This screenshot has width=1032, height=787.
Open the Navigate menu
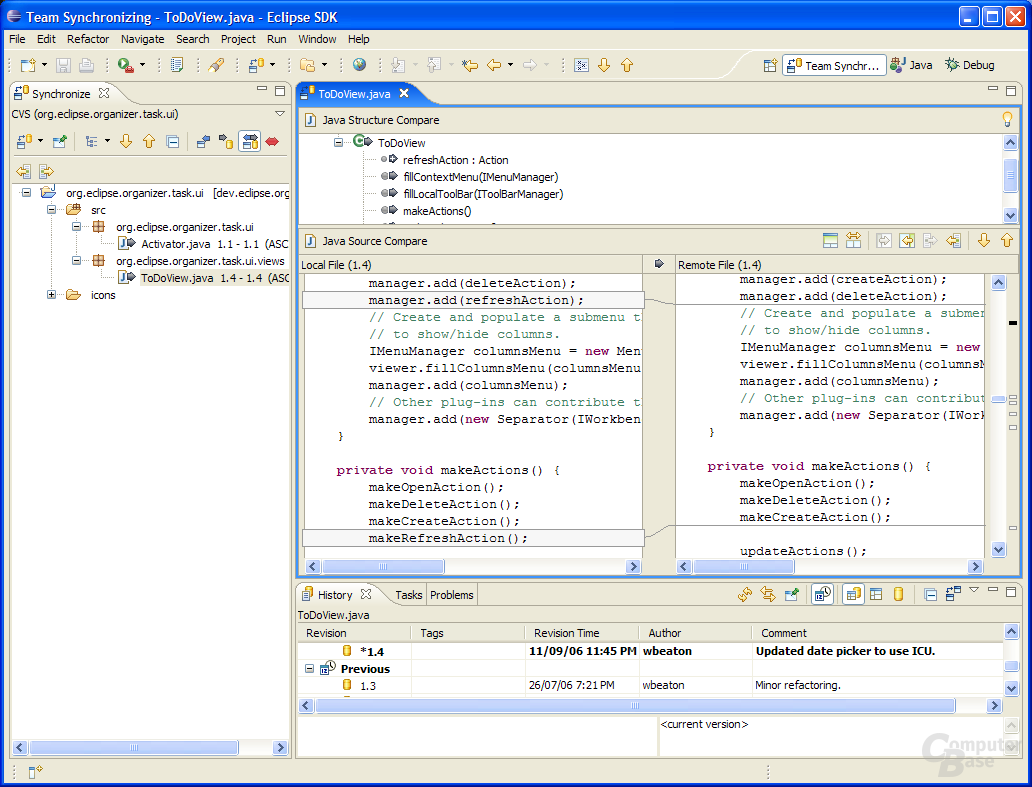[143, 39]
